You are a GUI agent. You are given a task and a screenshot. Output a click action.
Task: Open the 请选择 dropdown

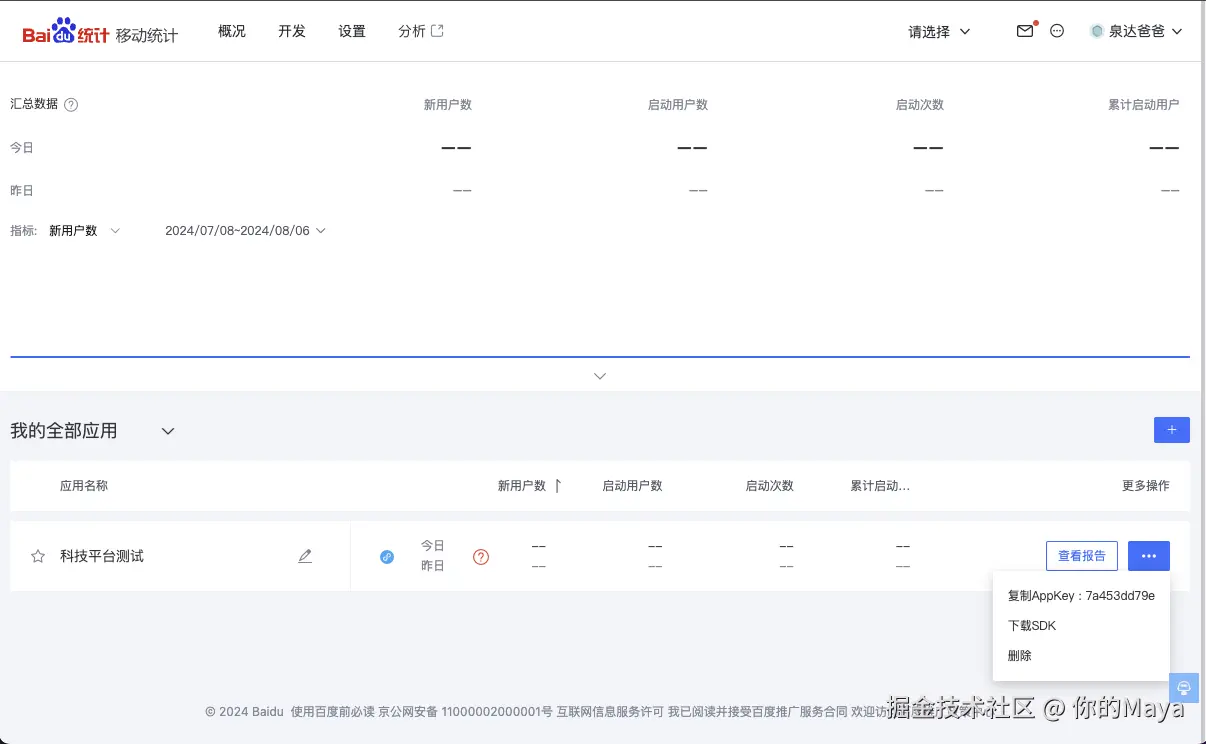[939, 32]
